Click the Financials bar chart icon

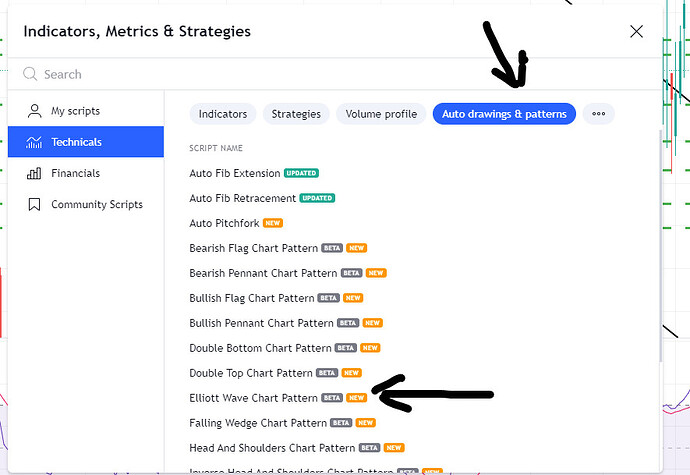(34, 173)
